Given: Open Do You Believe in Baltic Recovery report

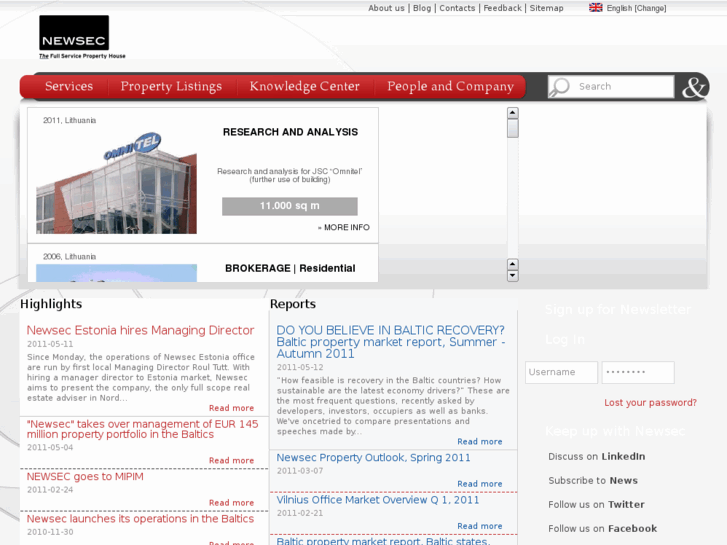Looking at the screenshot, I should (x=390, y=342).
